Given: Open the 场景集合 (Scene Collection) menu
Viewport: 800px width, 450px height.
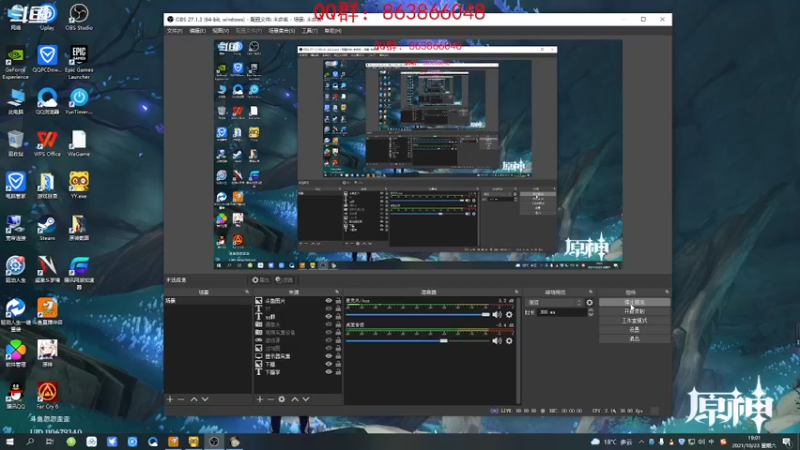Looking at the screenshot, I should click(282, 31).
